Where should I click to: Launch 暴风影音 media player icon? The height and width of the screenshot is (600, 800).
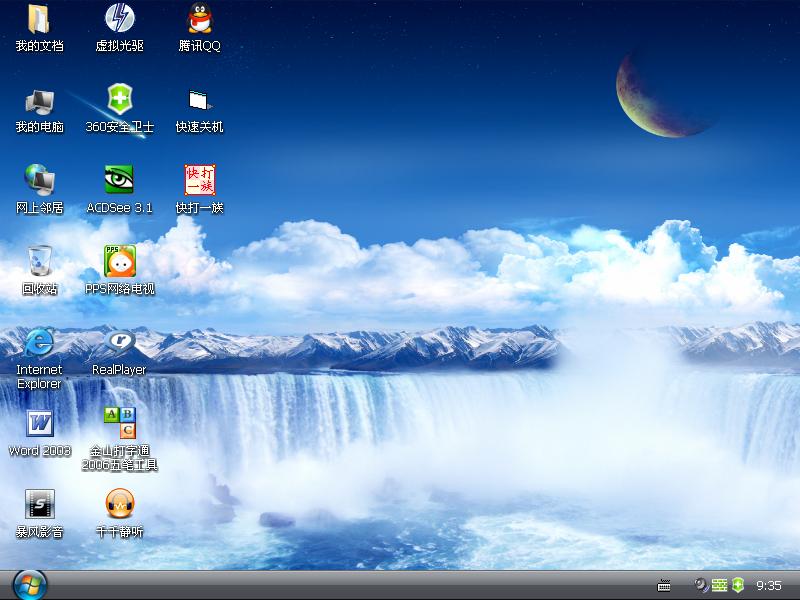39,504
